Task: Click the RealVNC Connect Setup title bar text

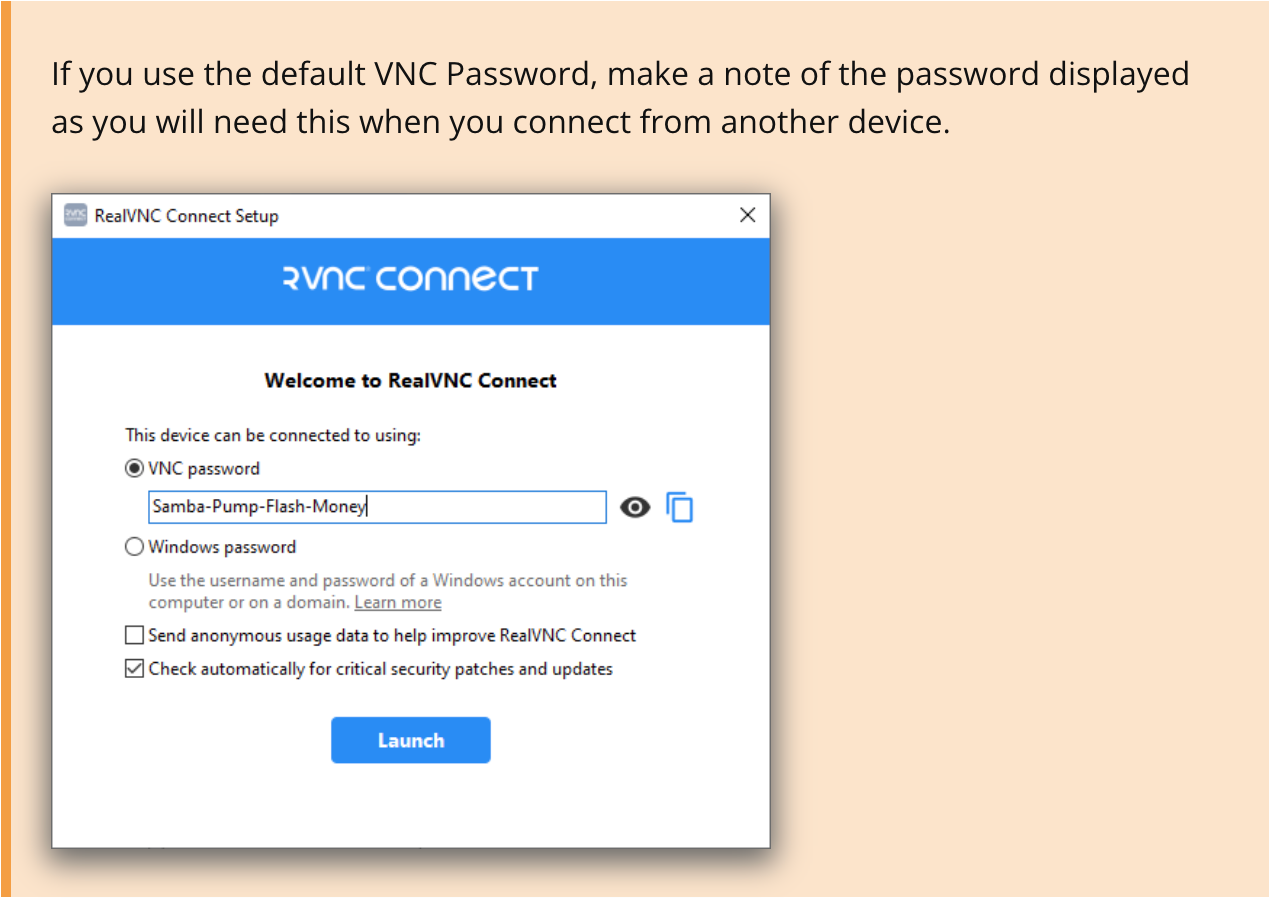Action: click(186, 216)
